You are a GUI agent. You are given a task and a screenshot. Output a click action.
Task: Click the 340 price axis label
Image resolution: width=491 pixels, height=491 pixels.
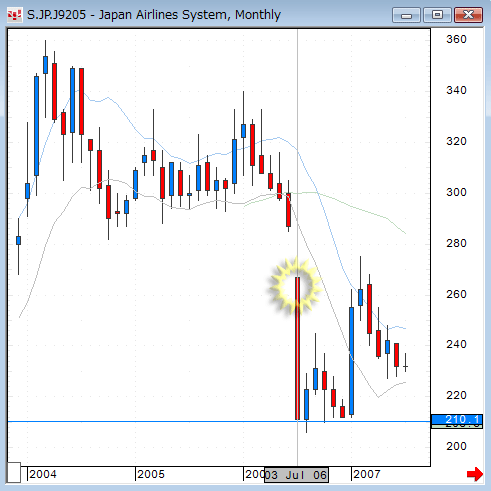(x=456, y=90)
